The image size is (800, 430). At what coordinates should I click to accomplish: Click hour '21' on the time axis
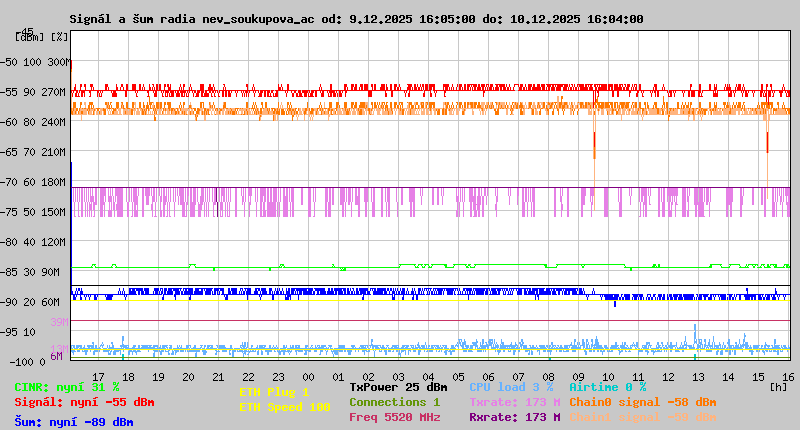click(x=218, y=377)
